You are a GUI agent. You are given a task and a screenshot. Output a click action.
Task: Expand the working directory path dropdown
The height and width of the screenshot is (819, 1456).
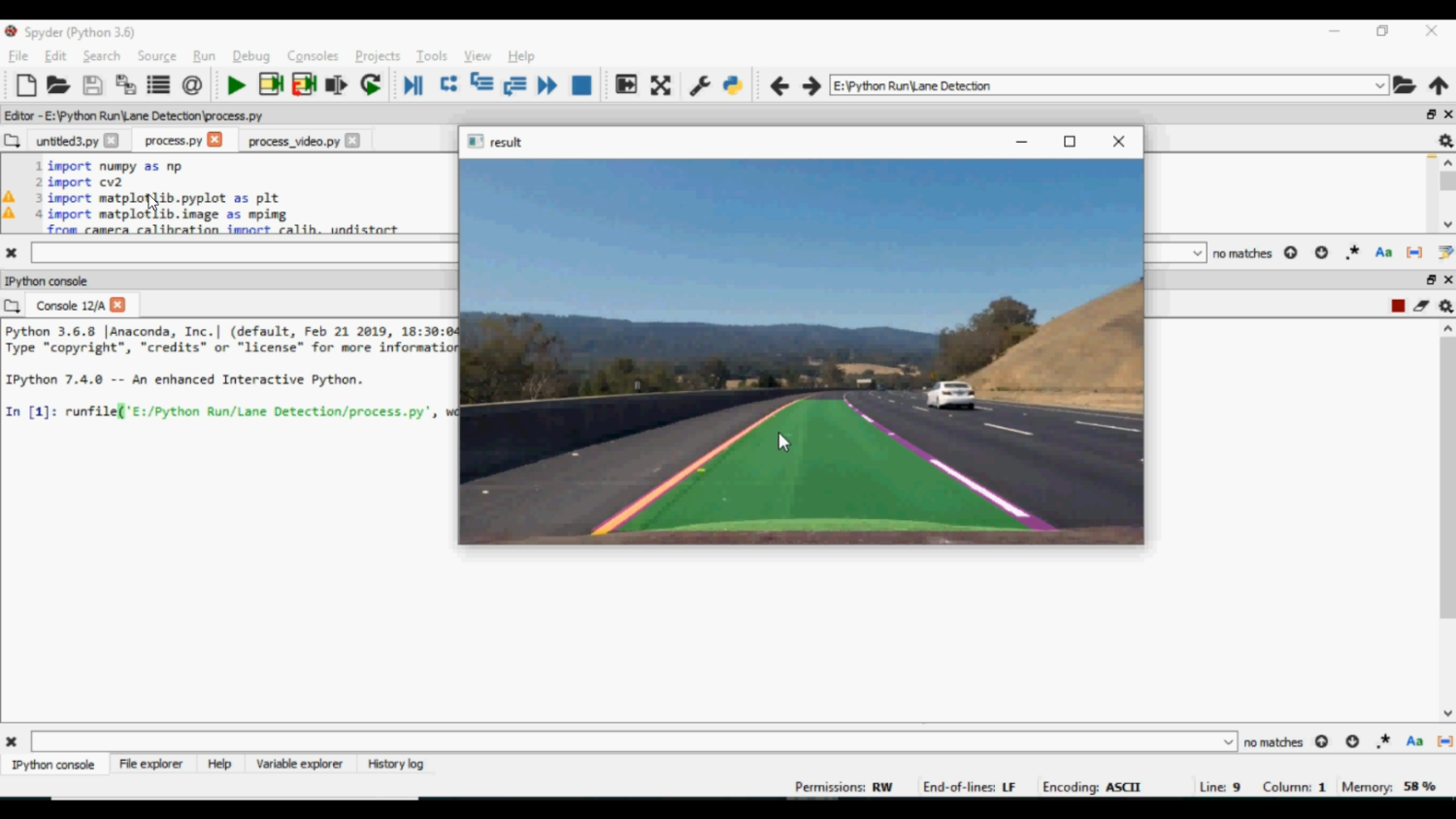[x=1379, y=85]
